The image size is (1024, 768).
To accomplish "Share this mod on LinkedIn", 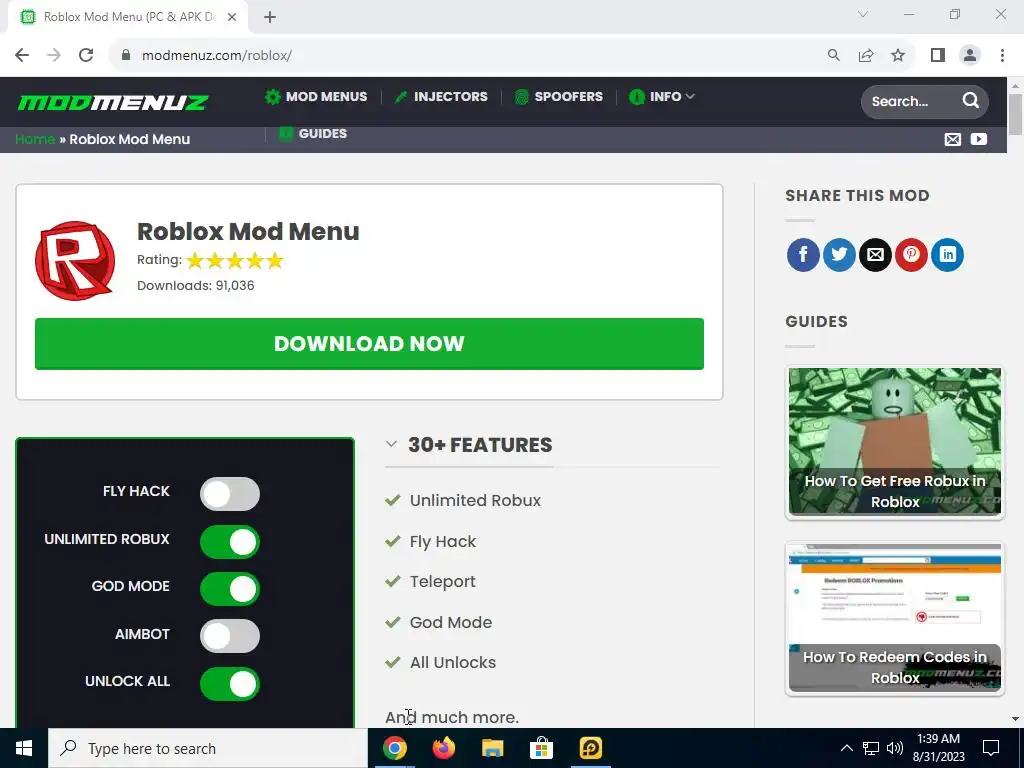I will pos(948,255).
